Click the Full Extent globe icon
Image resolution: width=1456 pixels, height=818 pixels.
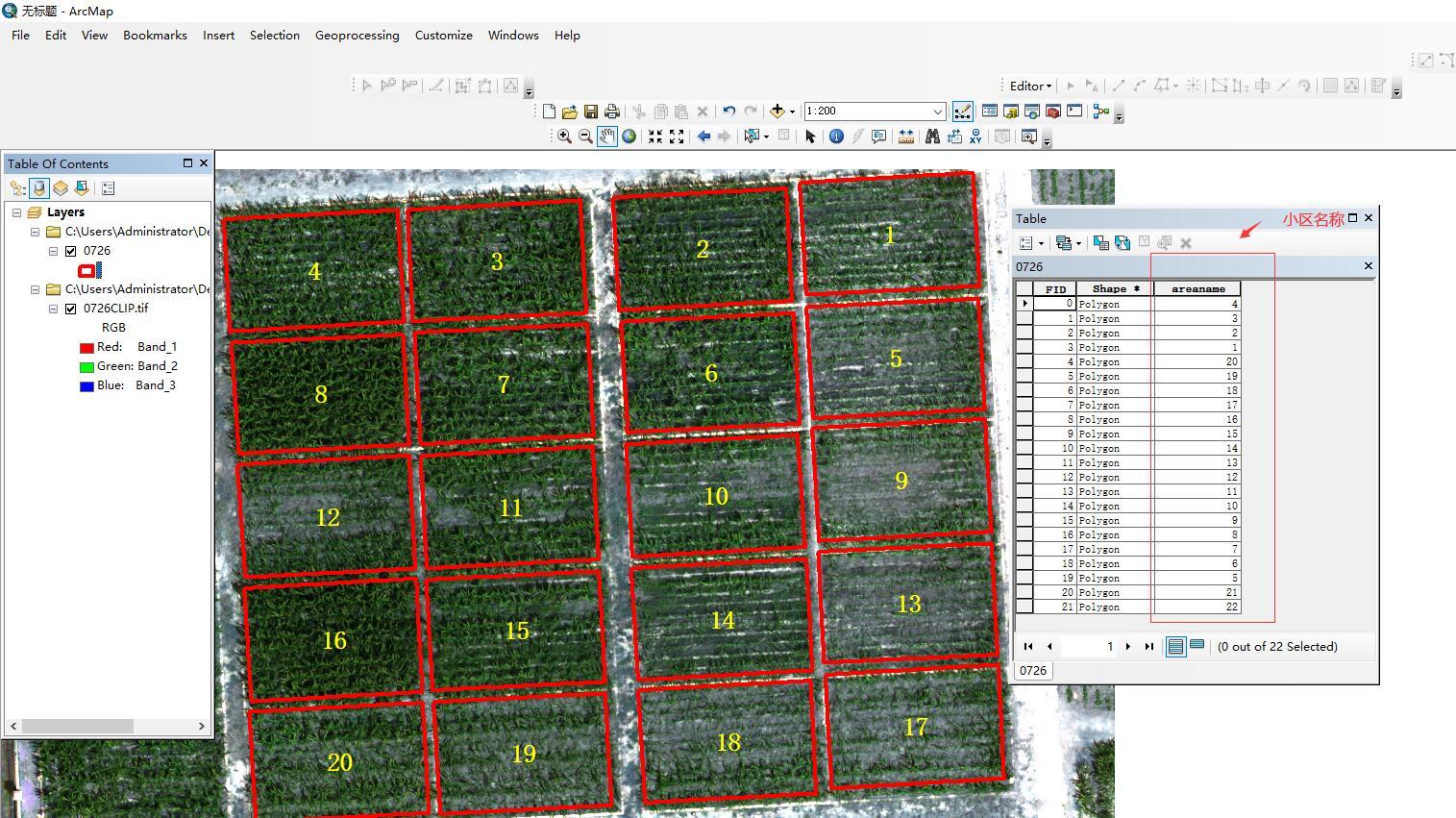click(x=629, y=136)
